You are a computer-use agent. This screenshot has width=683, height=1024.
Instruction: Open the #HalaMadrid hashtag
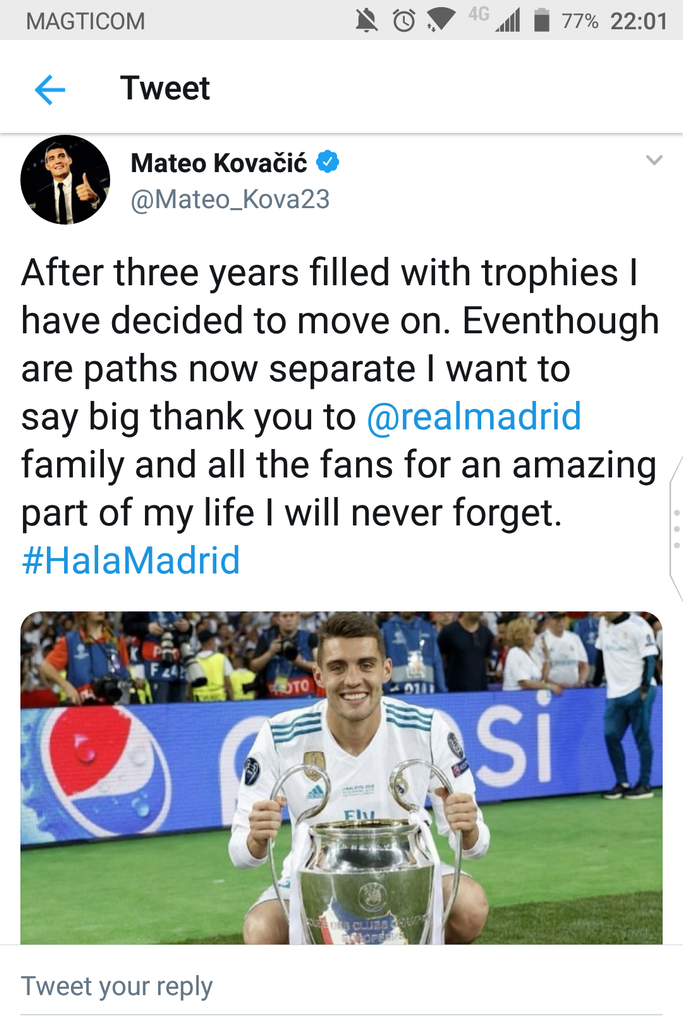coord(130,560)
